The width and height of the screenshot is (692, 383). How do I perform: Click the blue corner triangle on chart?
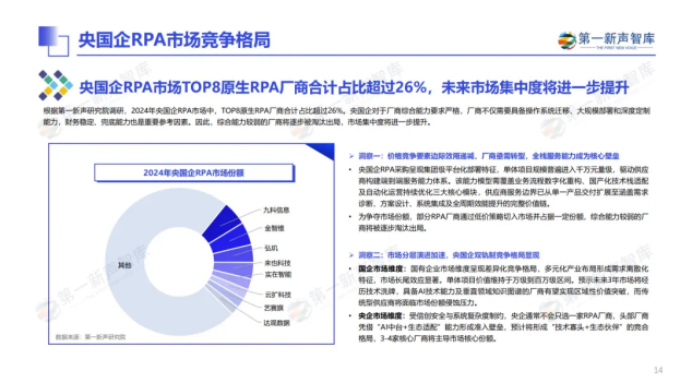coord(321,152)
